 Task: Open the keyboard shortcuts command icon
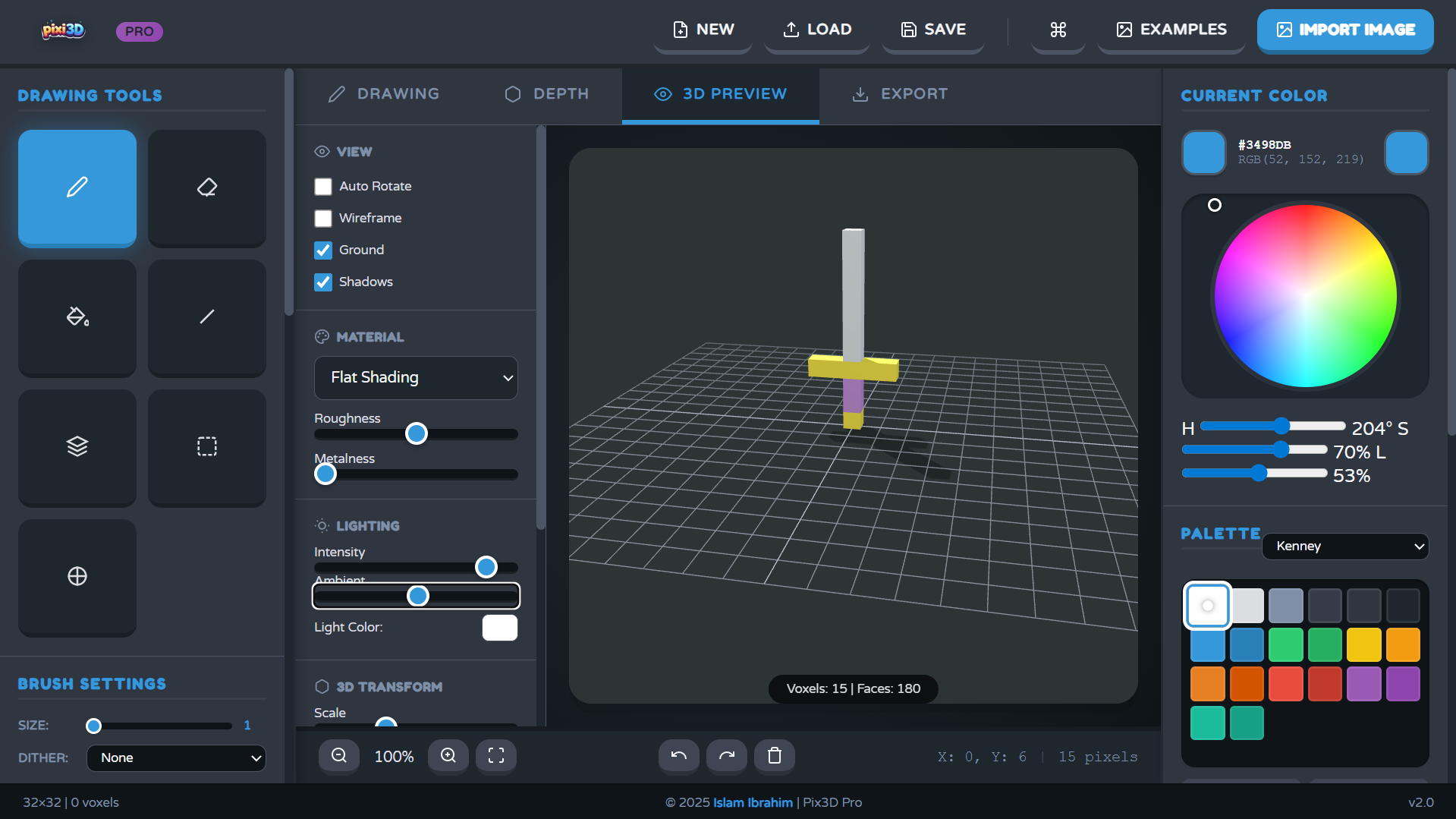[x=1058, y=30]
